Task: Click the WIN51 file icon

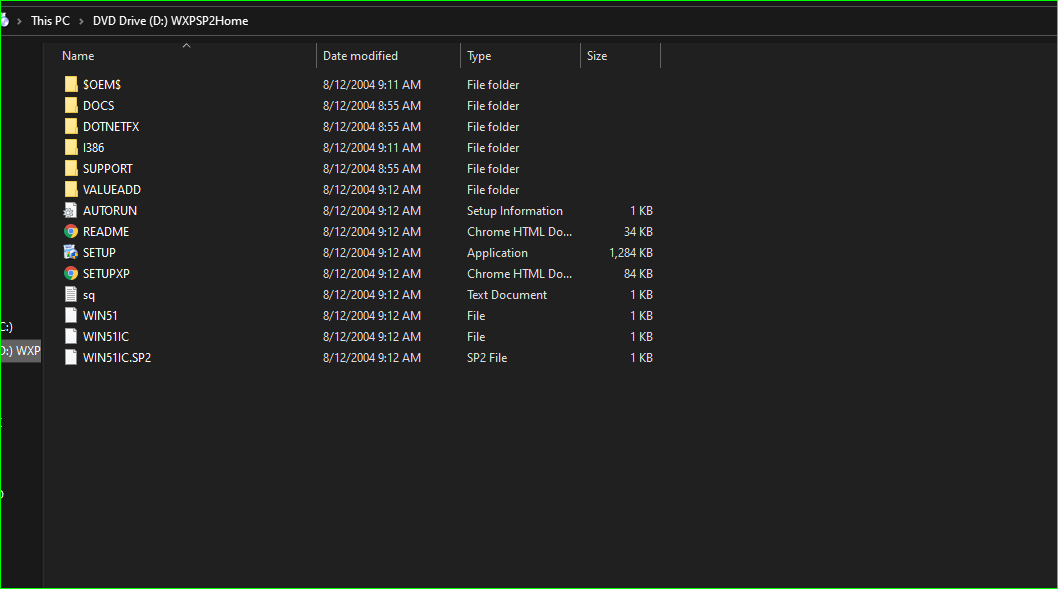Action: pyautogui.click(x=71, y=315)
